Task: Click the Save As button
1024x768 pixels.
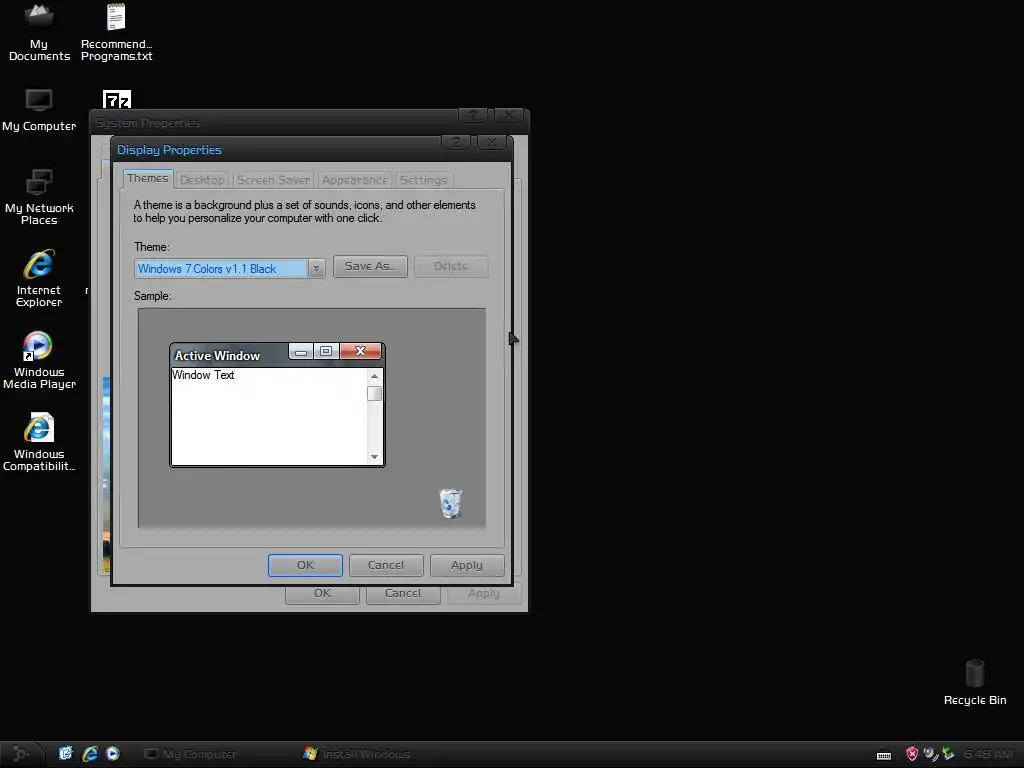Action: click(370, 266)
